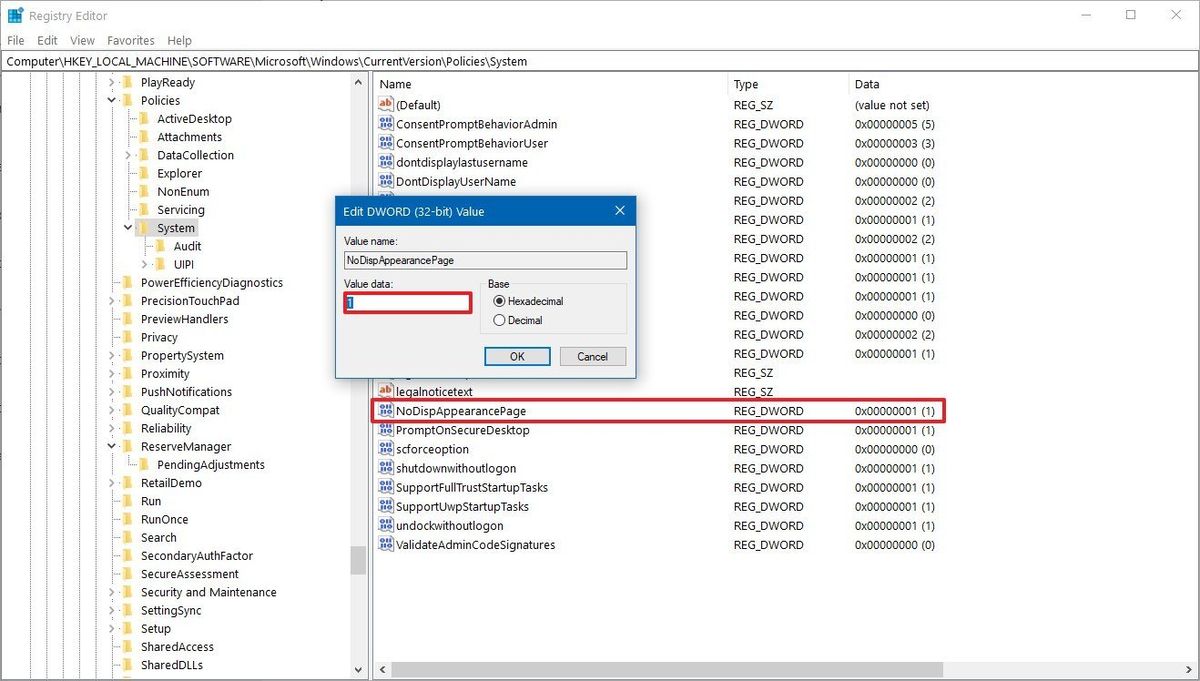Click the ab icon beside legalnoticetext
1200x681 pixels.
coord(385,391)
